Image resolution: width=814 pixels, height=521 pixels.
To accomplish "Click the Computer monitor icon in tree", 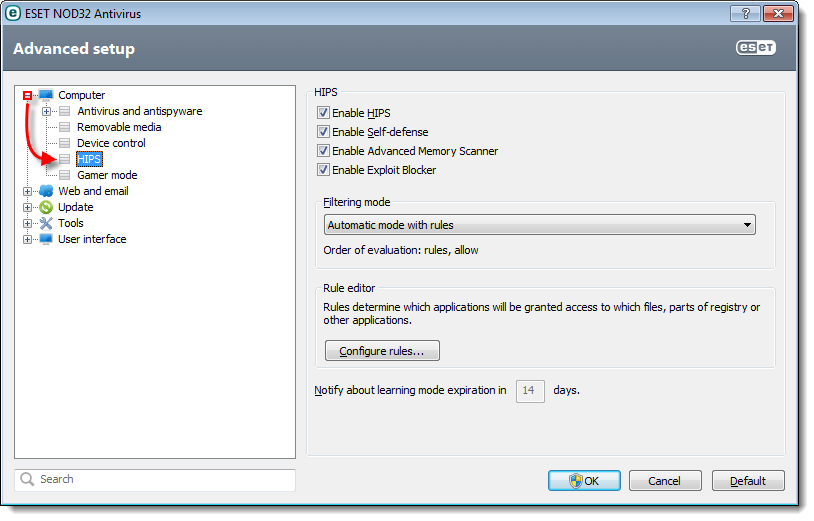I will tap(46, 95).
